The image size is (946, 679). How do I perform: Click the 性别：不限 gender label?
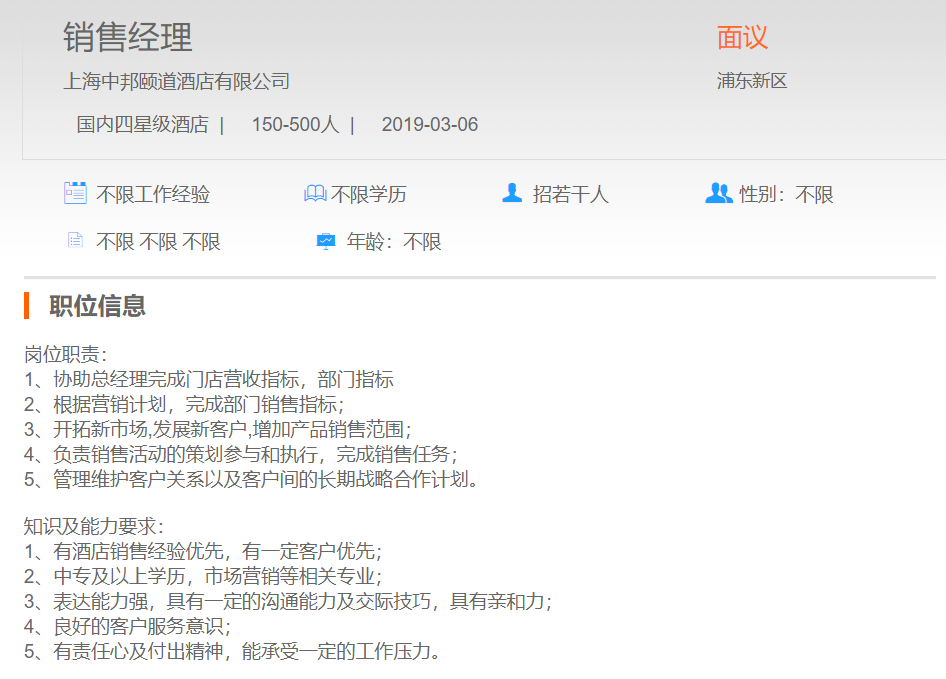pos(786,195)
